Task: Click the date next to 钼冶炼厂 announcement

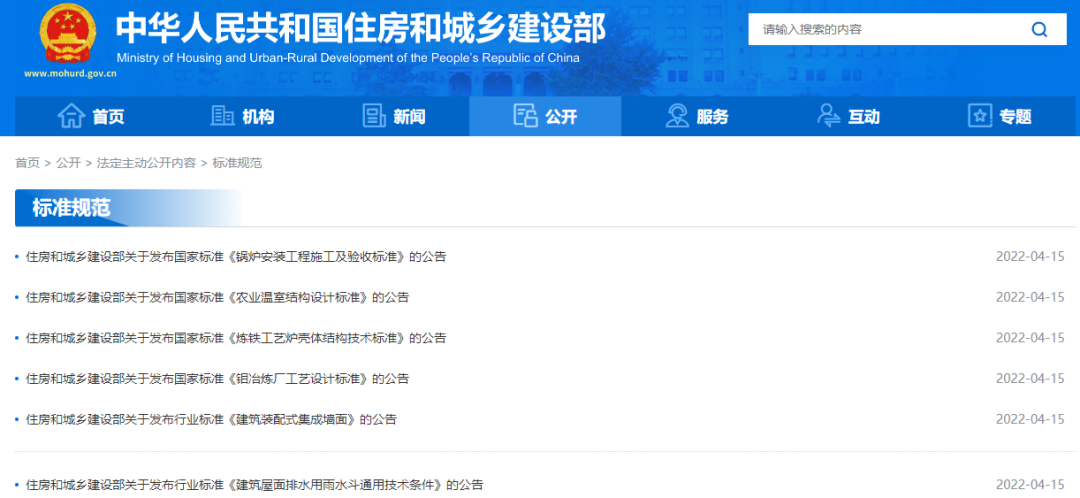Action: (1030, 379)
